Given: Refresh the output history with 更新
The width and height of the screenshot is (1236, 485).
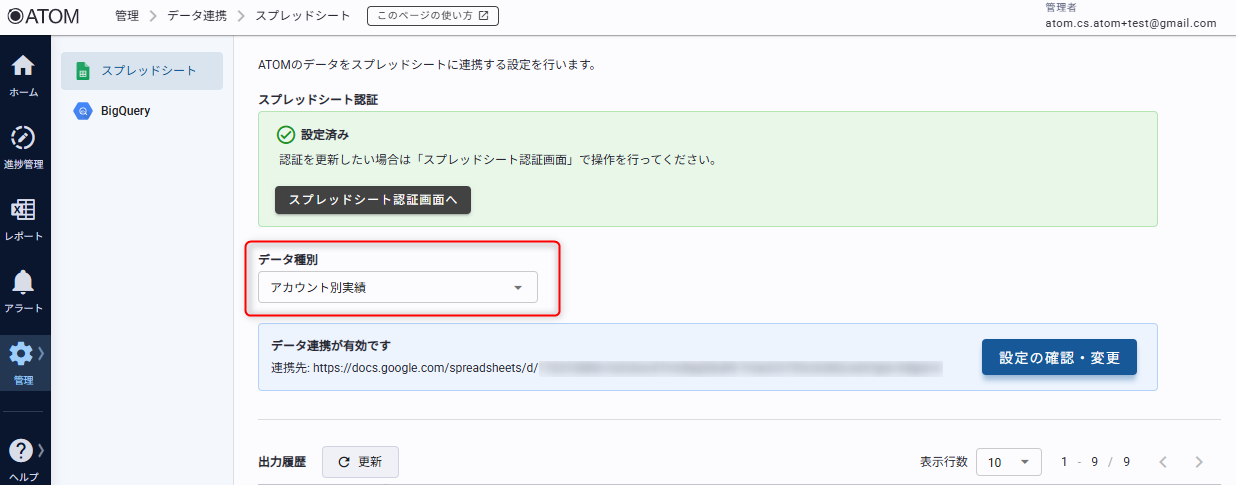Looking at the screenshot, I should tap(360, 462).
